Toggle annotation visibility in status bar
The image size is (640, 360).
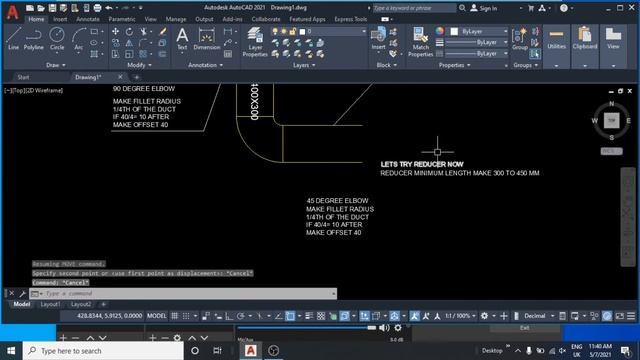coord(414,316)
